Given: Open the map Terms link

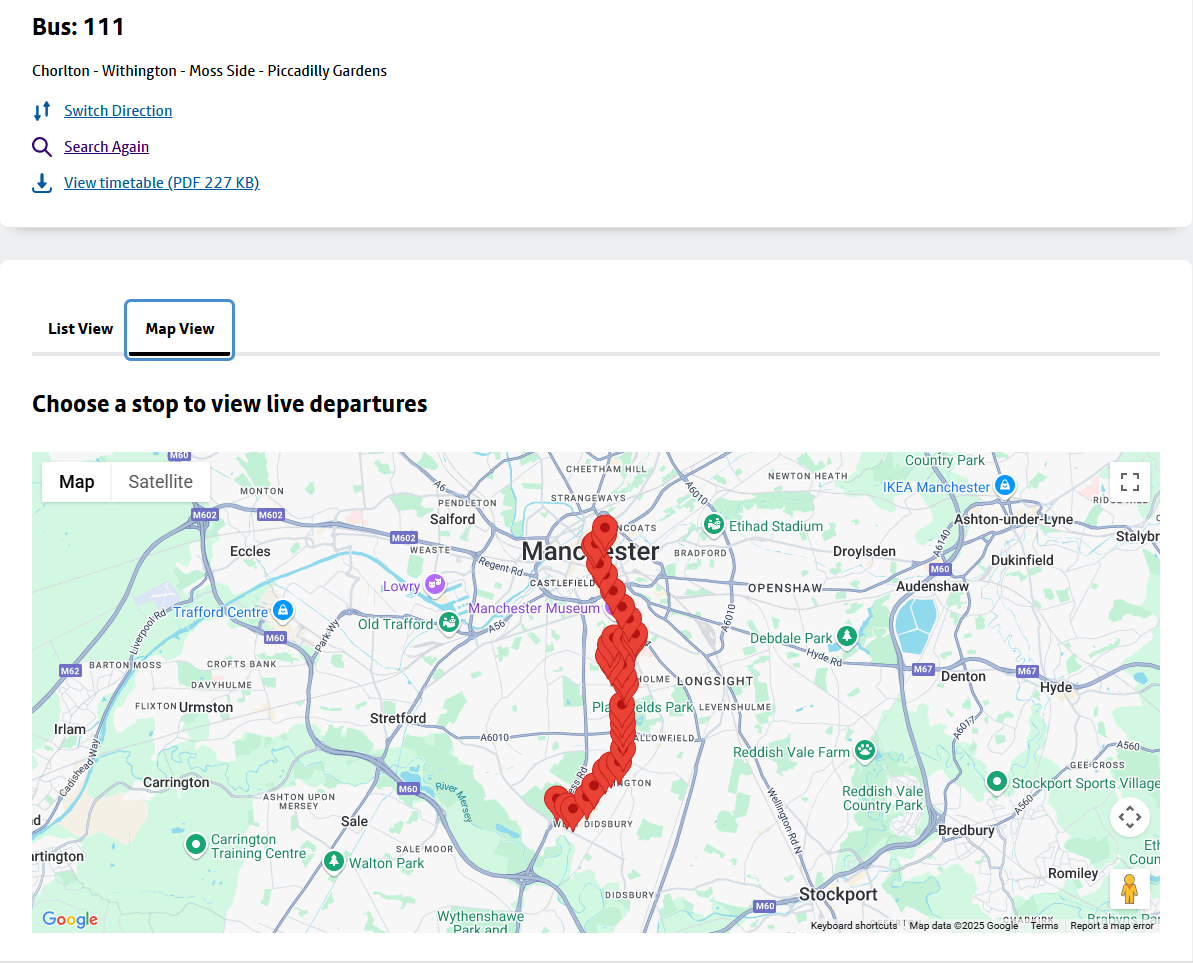Looking at the screenshot, I should pos(1045,926).
